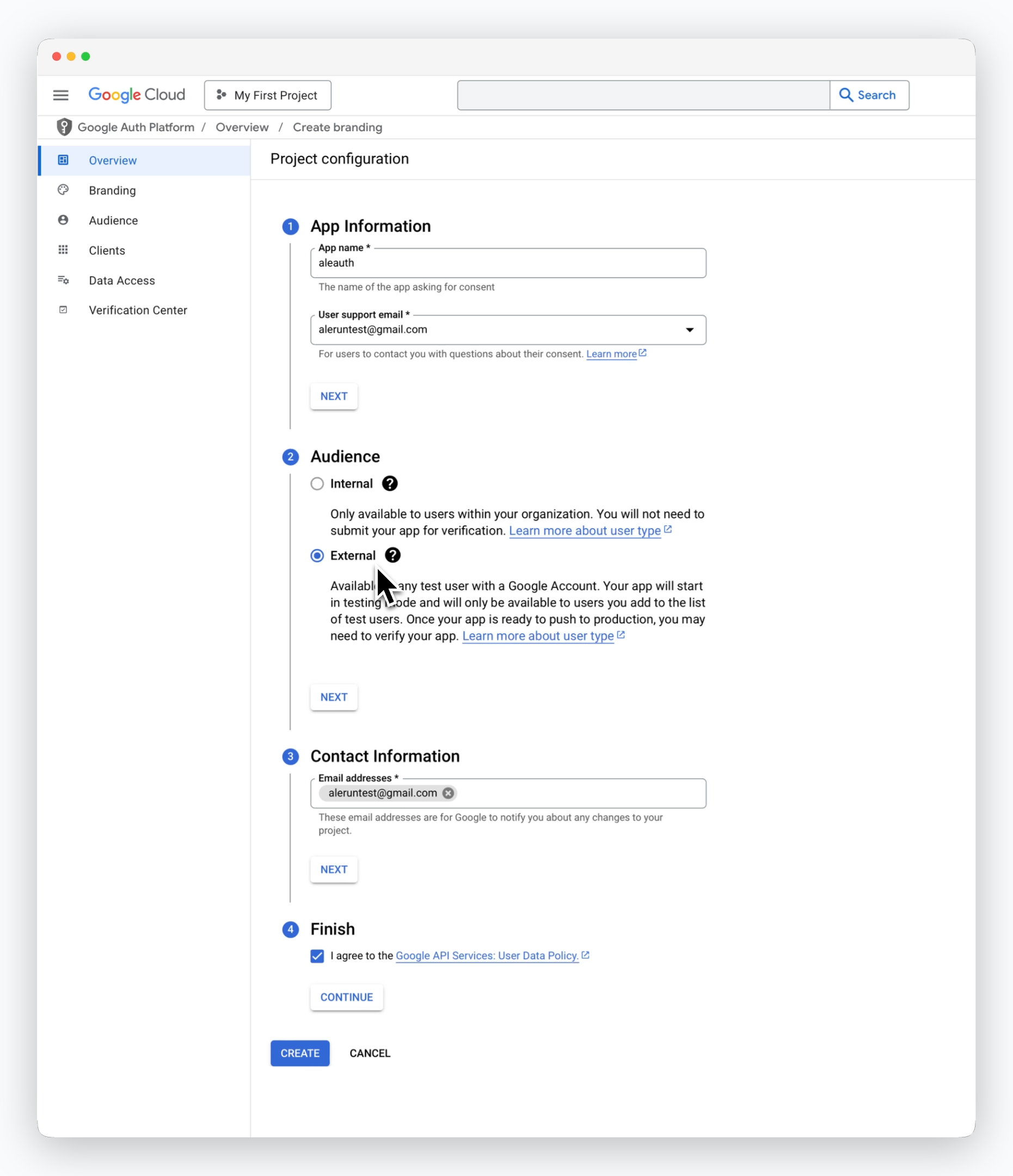1013x1176 pixels.
Task: Open Learn more about user type under Internal
Action: click(x=585, y=531)
